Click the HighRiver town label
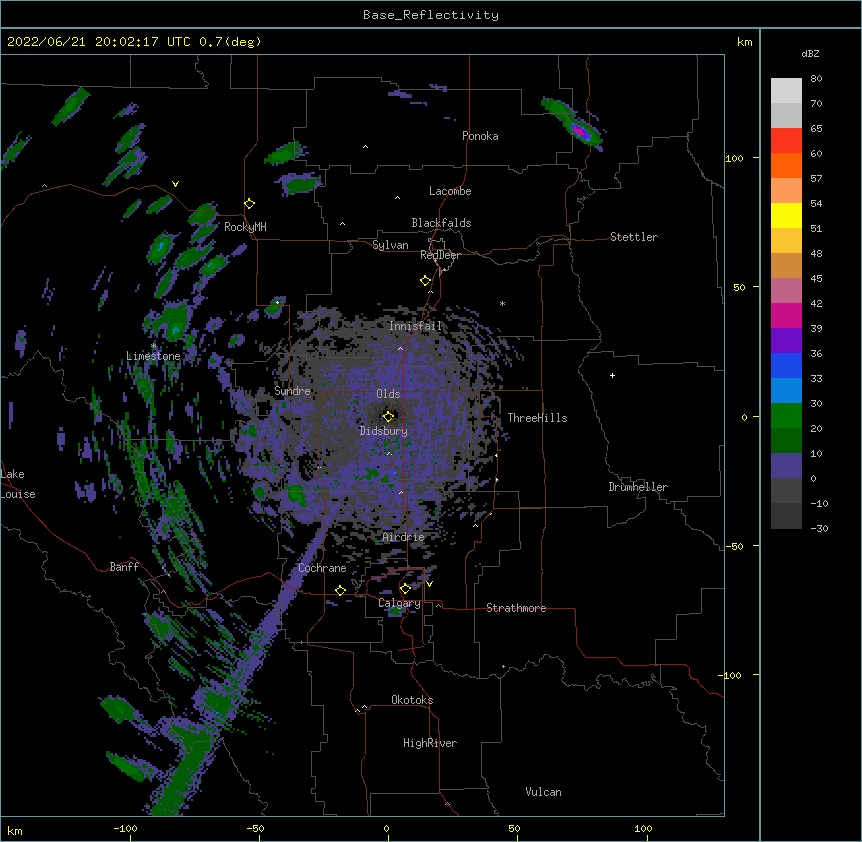The image size is (862, 842). 430,743
